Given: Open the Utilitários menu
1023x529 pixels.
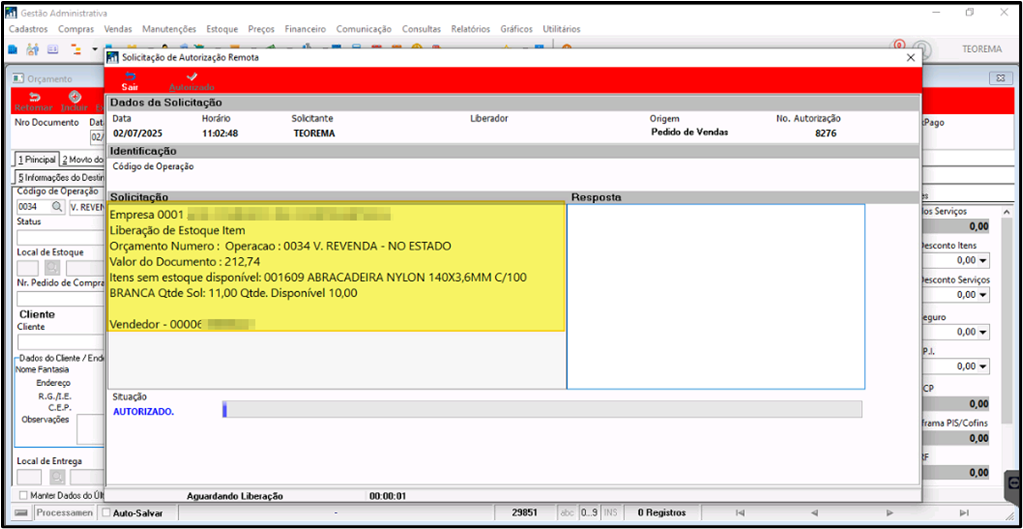Looking at the screenshot, I should tap(562, 29).
